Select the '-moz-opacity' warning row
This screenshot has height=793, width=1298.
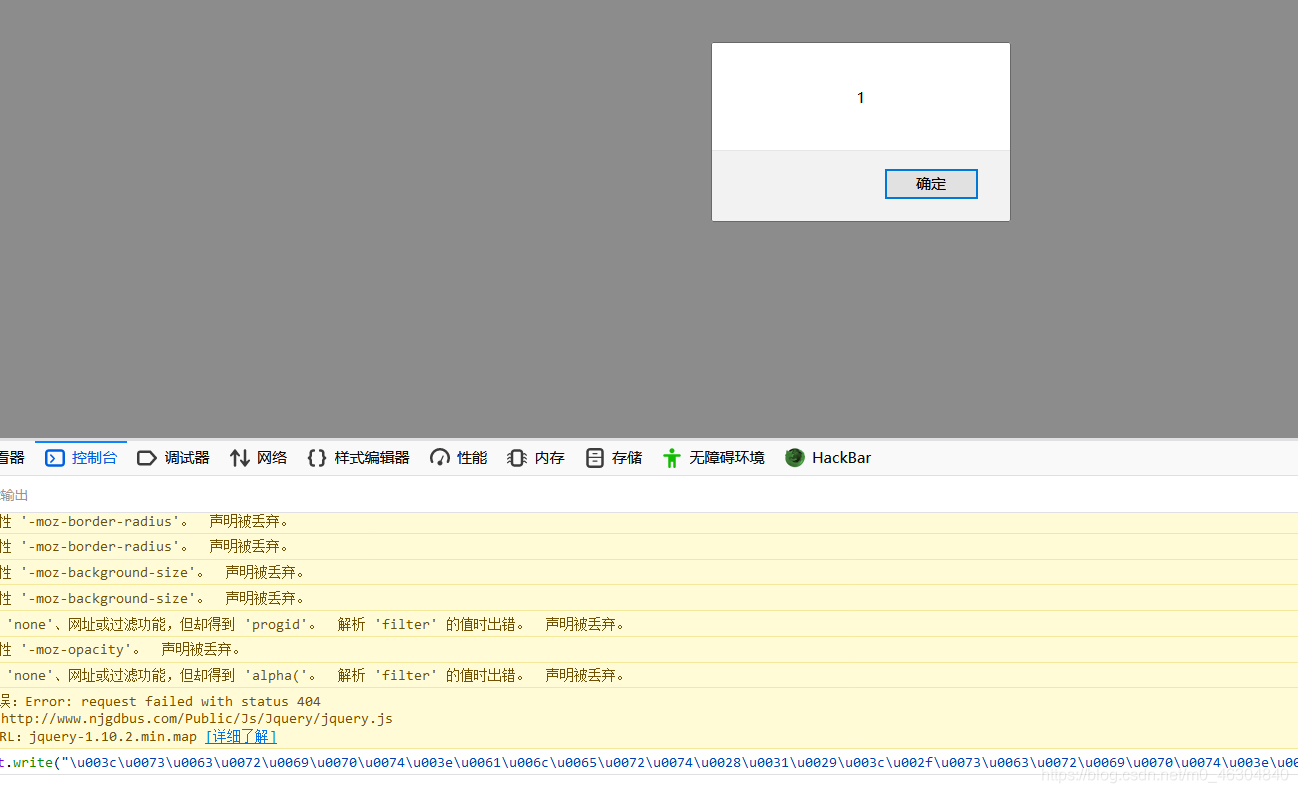click(x=649, y=650)
